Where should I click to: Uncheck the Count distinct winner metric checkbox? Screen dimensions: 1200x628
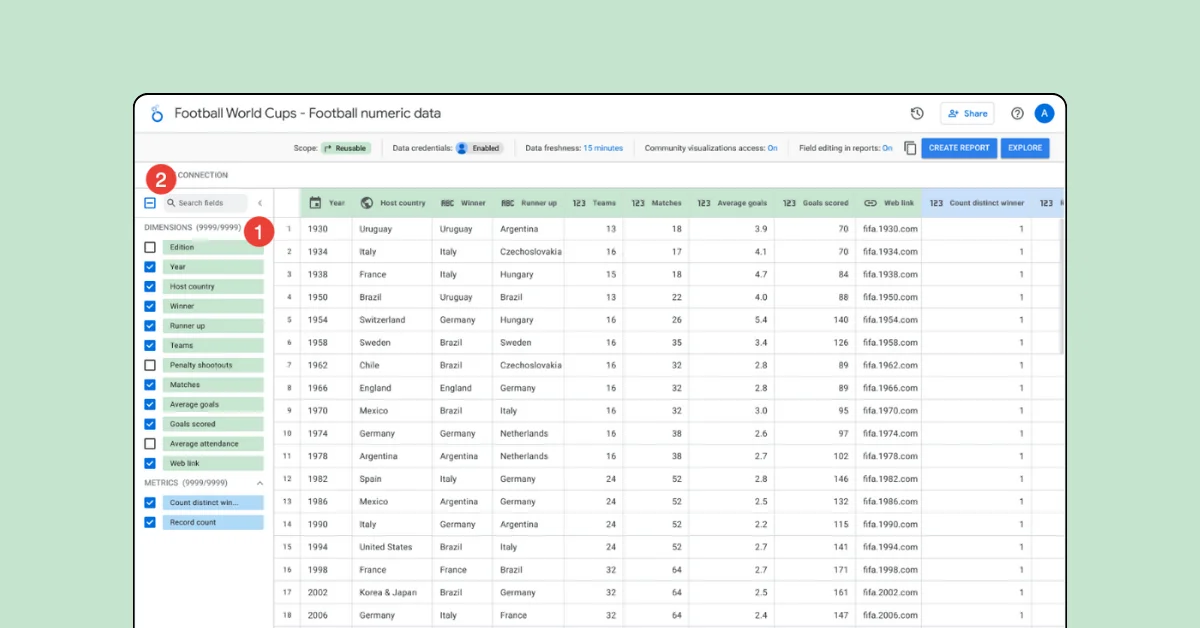(x=150, y=503)
